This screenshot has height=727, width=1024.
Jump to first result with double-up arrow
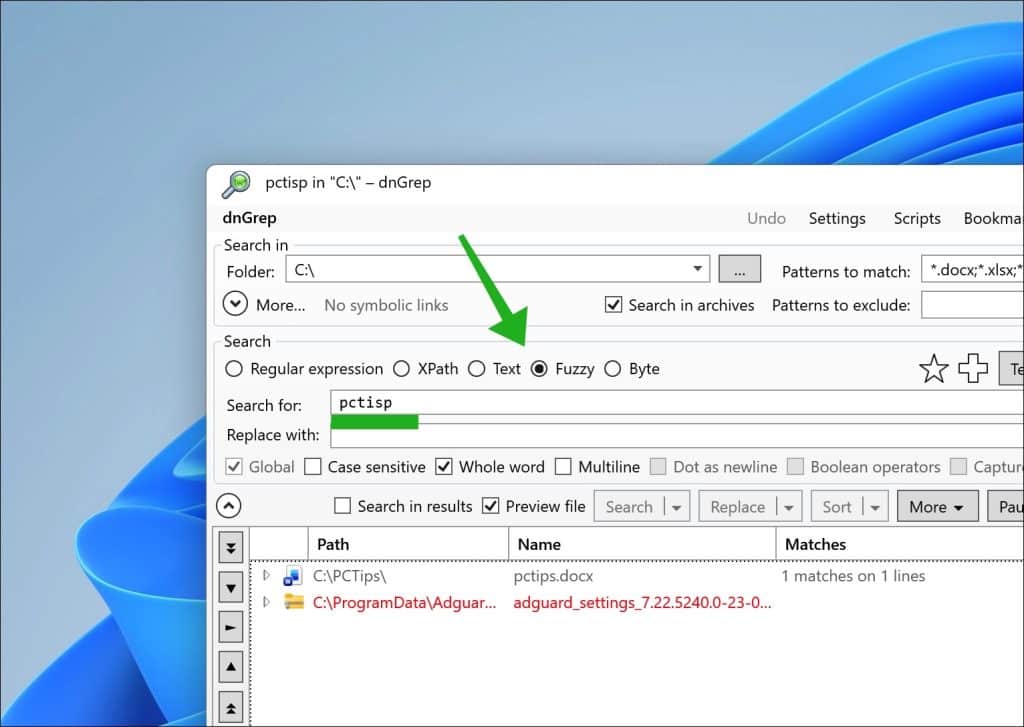[231, 707]
